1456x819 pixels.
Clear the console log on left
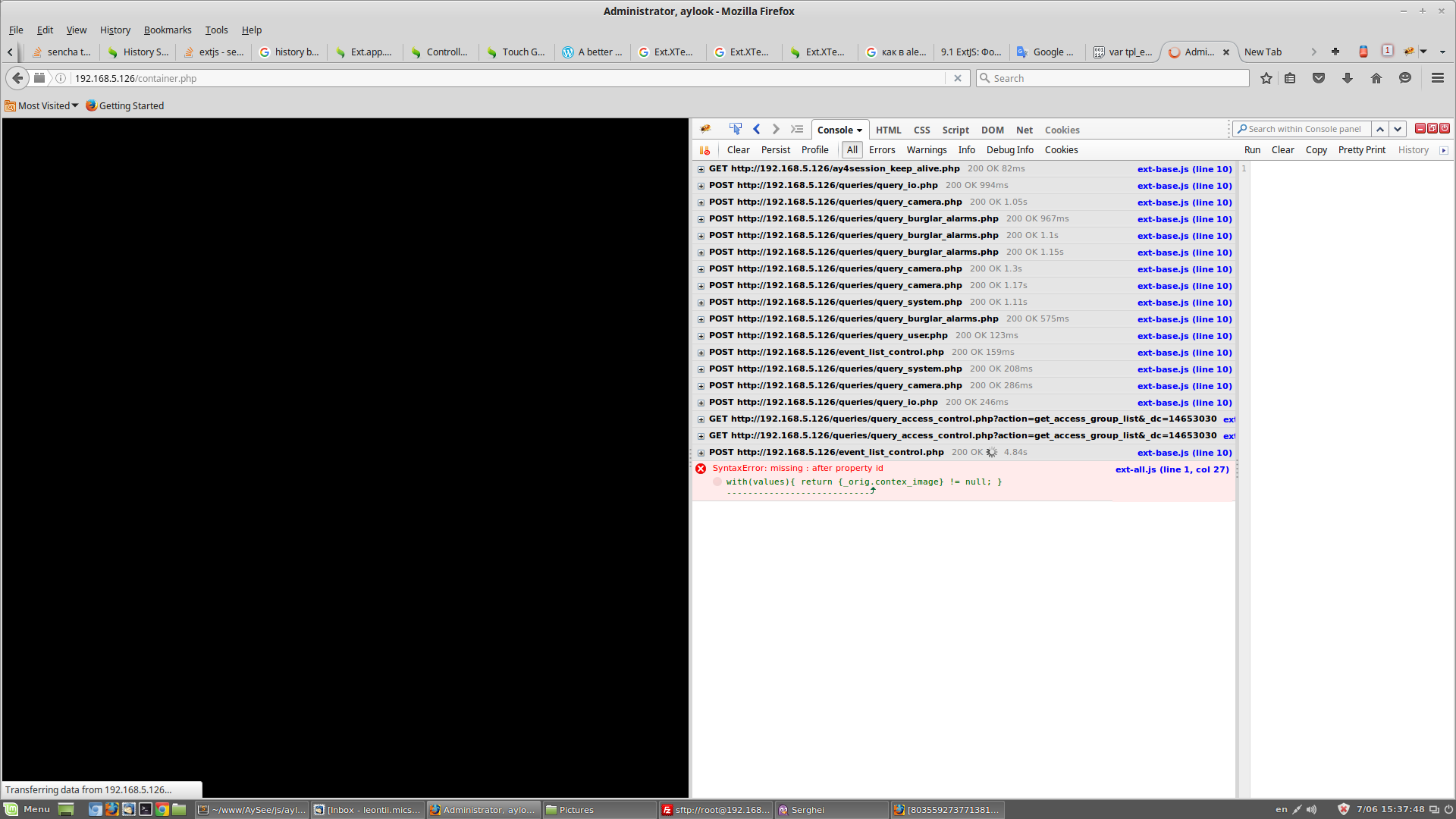pyautogui.click(x=738, y=150)
